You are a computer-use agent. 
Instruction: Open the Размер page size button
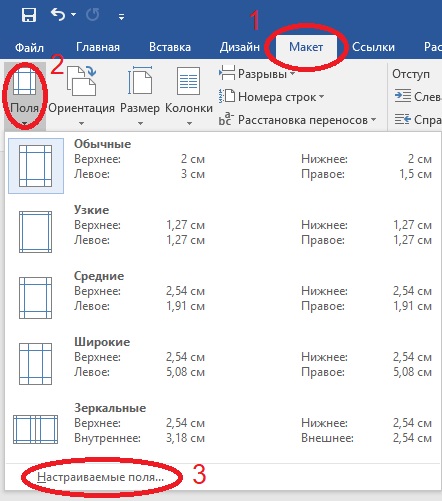(x=140, y=96)
